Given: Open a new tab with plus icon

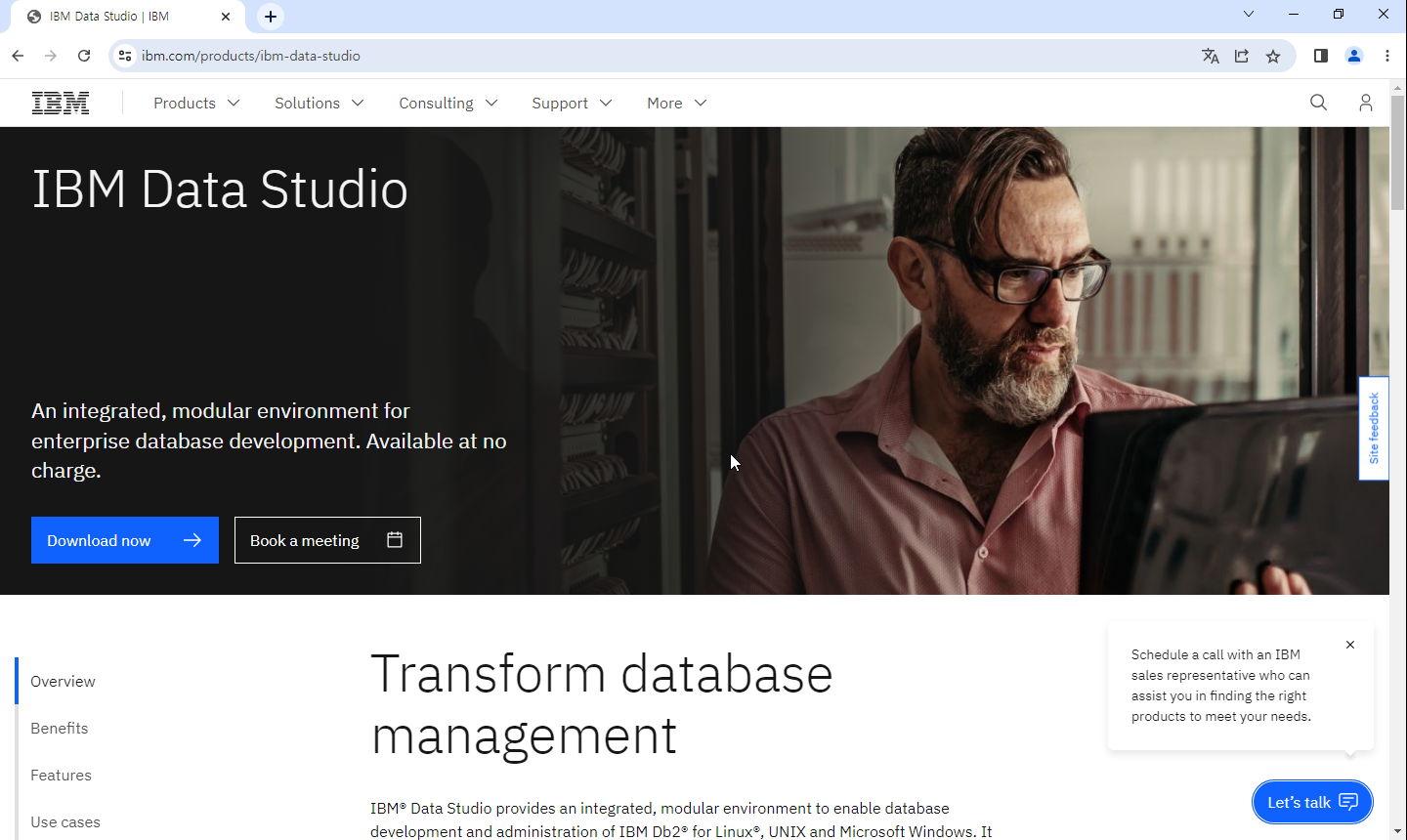Looking at the screenshot, I should pos(271,16).
